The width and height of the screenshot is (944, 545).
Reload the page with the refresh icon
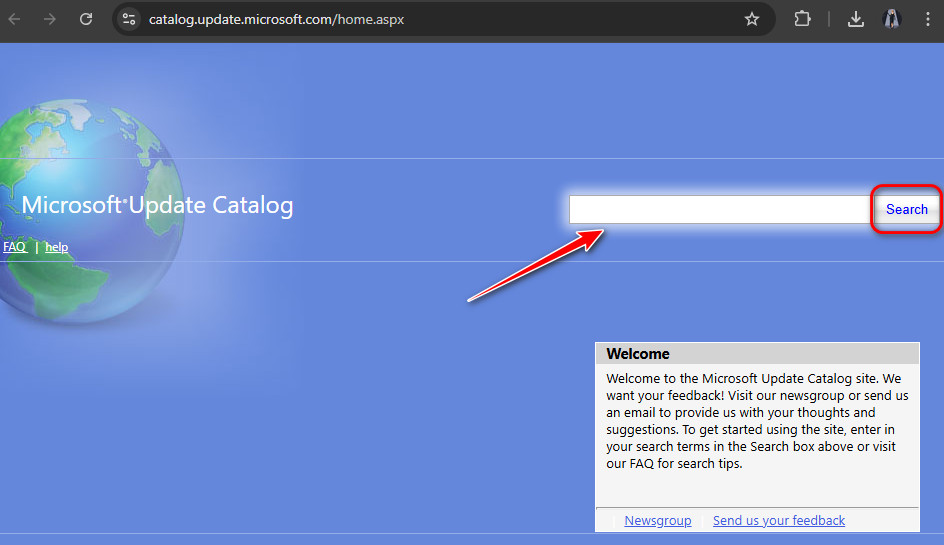(86, 19)
